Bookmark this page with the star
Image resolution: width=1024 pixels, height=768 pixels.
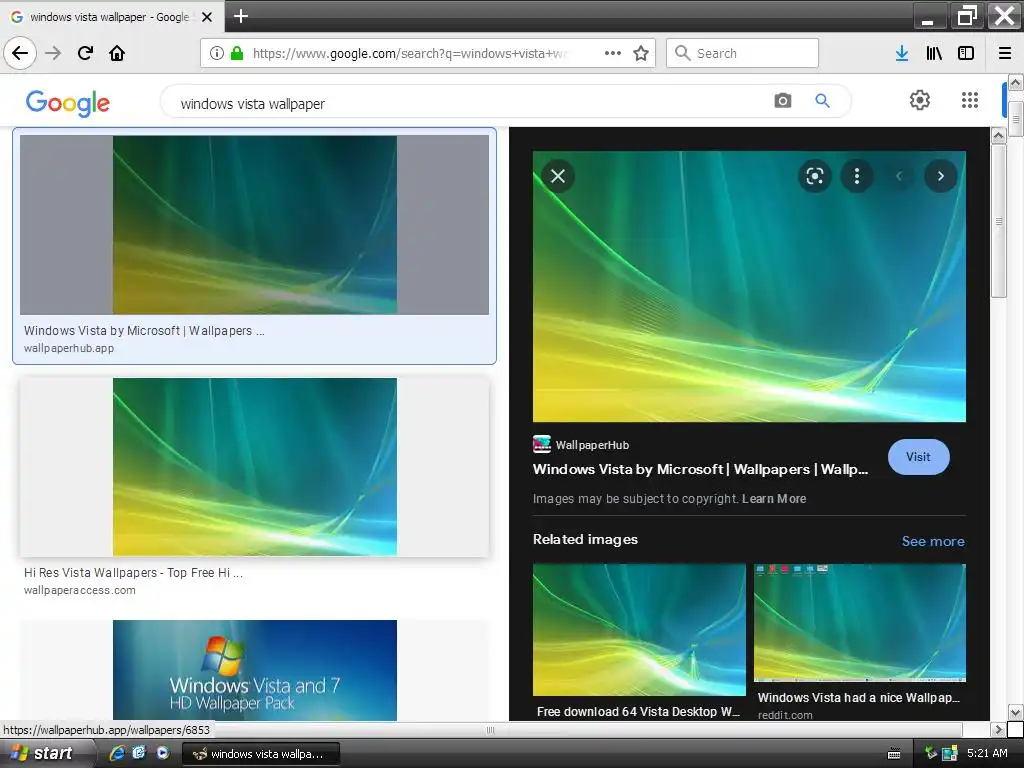coord(641,54)
